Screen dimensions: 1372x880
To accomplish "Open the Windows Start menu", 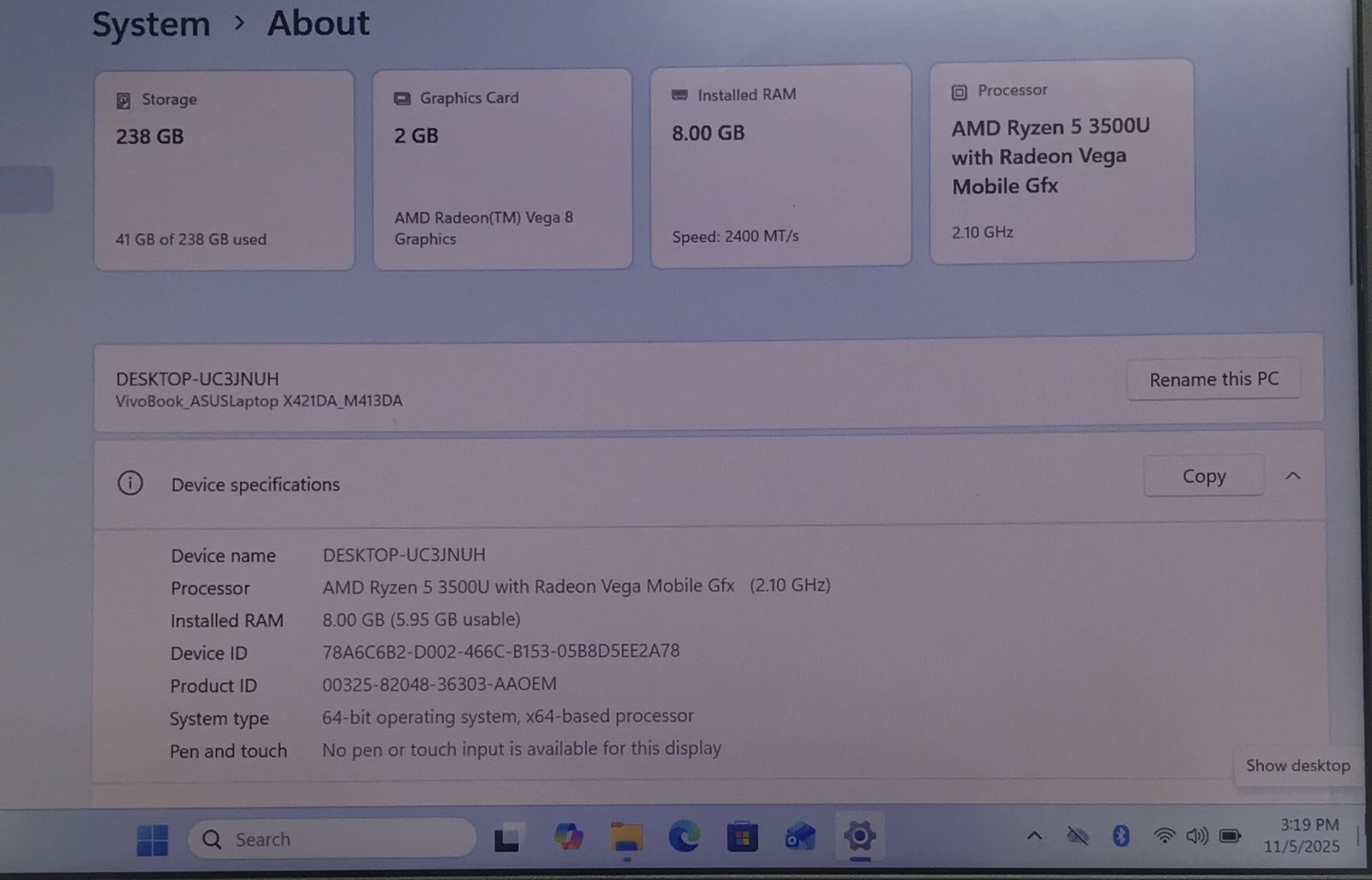I will pos(153,840).
